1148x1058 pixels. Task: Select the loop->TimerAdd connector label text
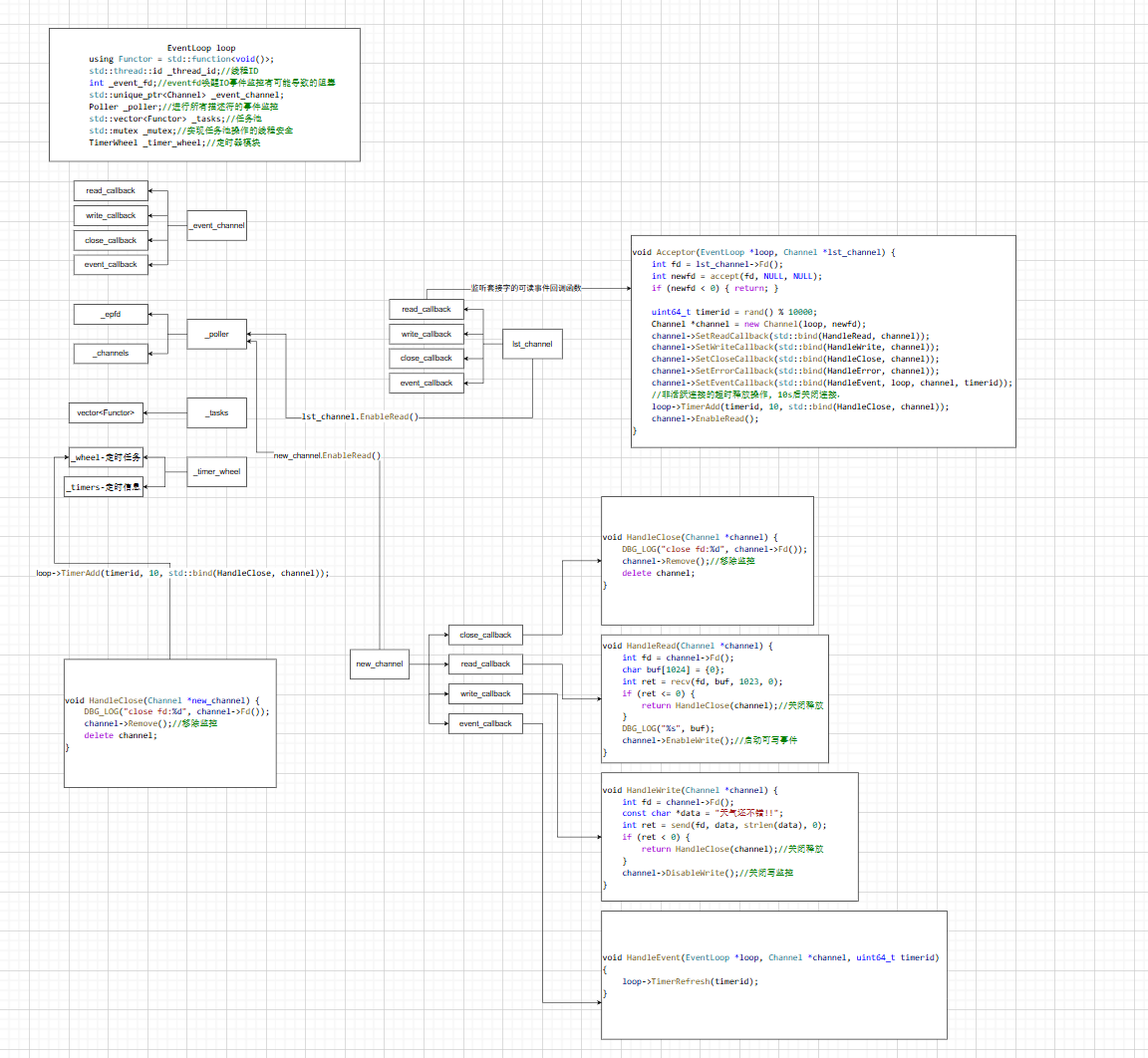[x=182, y=573]
